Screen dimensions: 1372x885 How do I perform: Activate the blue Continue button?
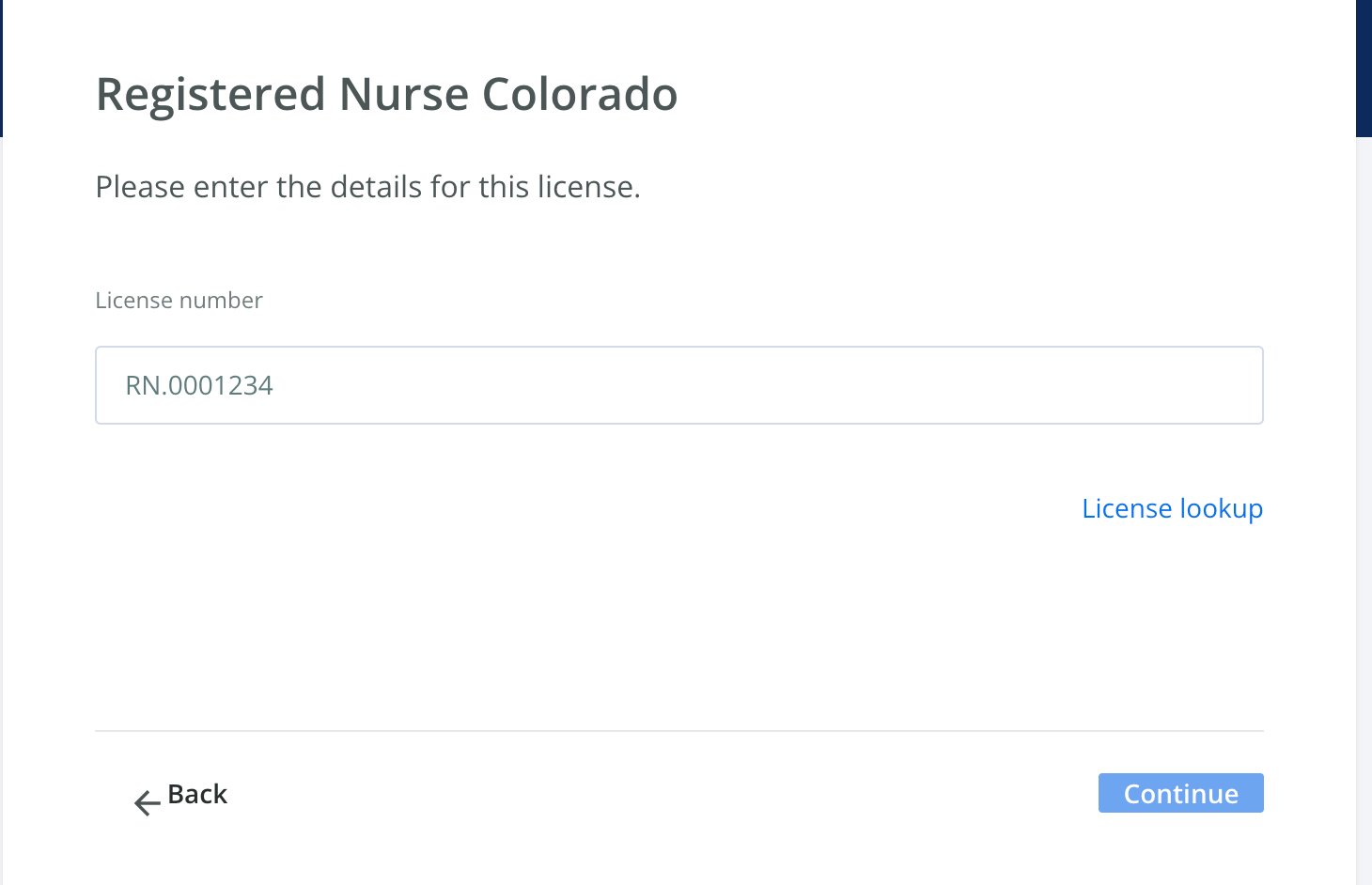point(1180,793)
